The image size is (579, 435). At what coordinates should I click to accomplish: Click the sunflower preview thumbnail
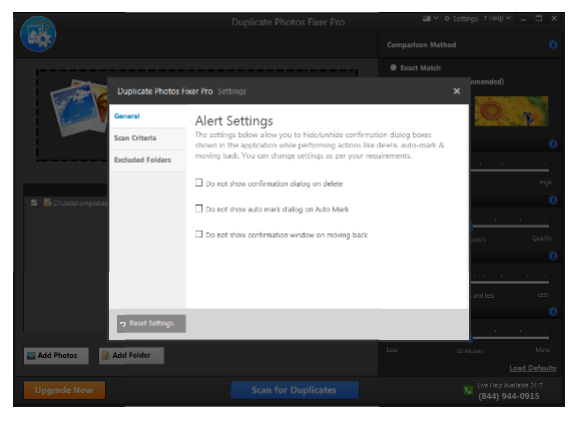tap(511, 111)
